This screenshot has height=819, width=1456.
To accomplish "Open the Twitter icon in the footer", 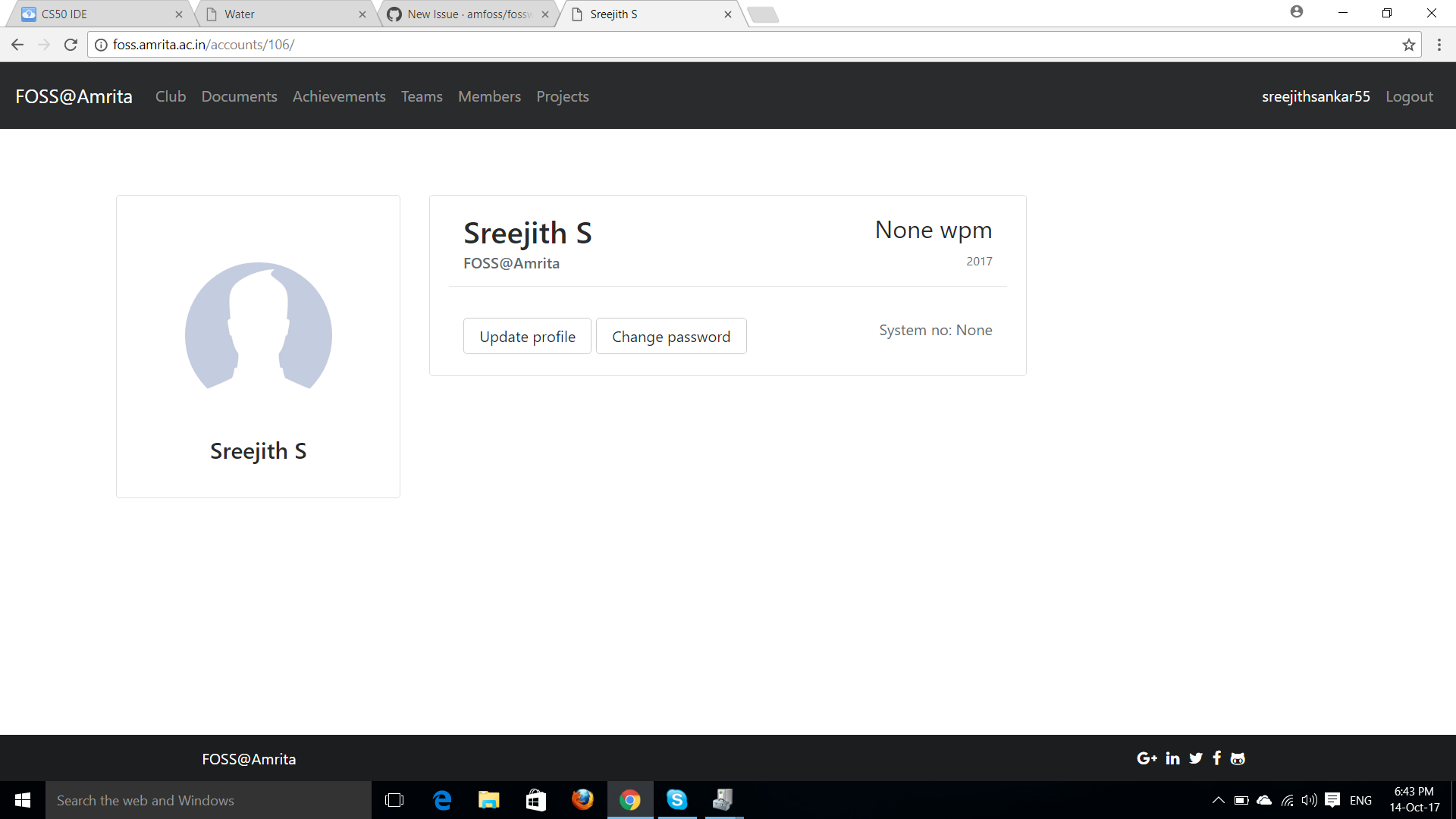I will (x=1195, y=758).
